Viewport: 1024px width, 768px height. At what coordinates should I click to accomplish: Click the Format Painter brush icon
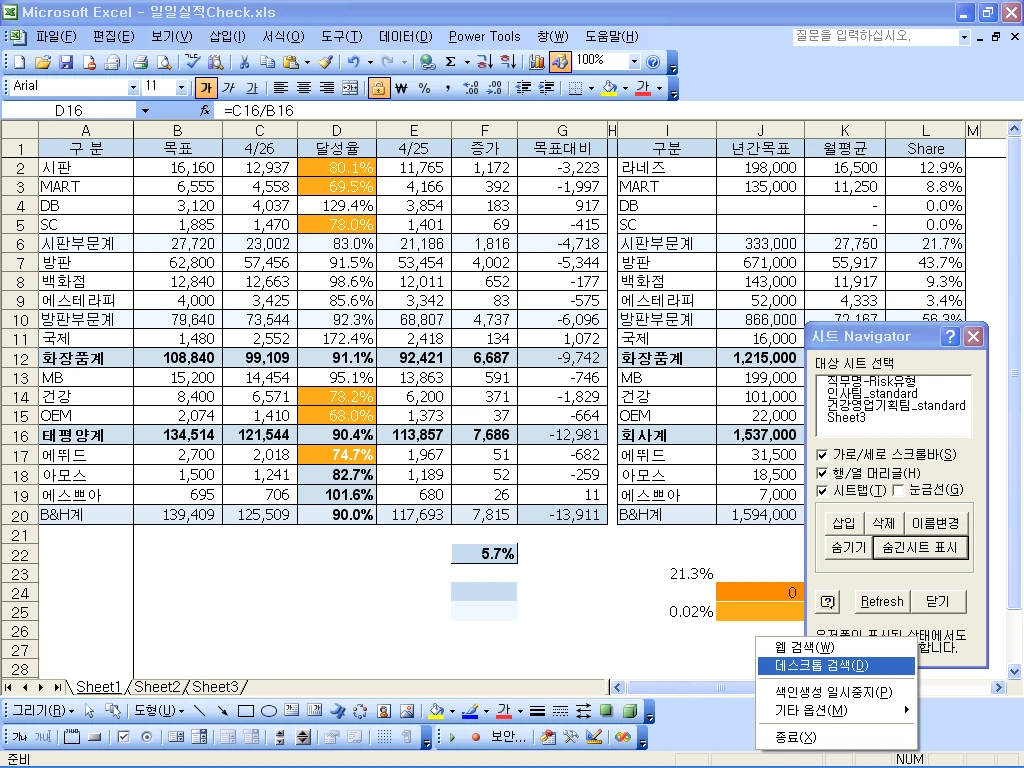[x=325, y=62]
